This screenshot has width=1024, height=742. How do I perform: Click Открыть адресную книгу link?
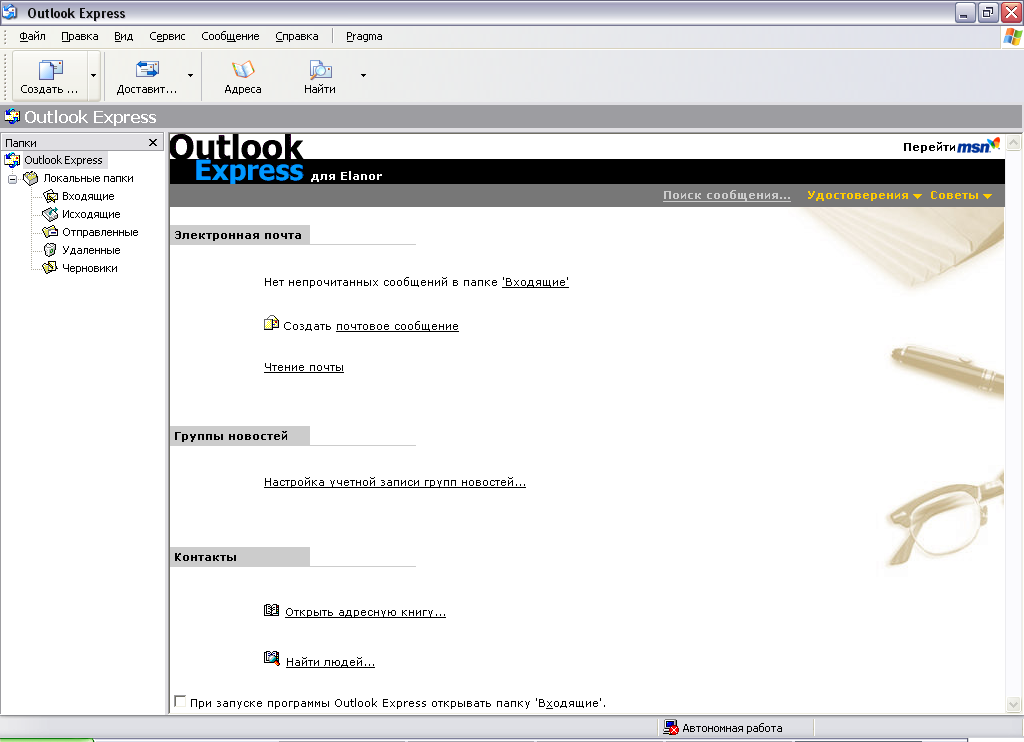(365, 612)
